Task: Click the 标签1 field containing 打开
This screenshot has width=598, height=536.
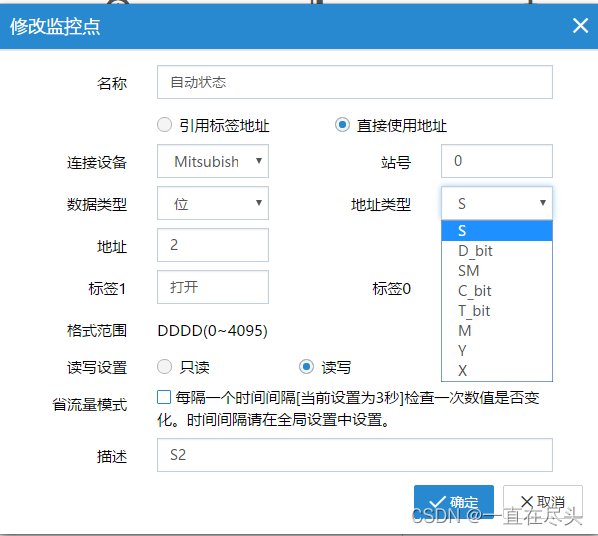Action: click(x=213, y=287)
